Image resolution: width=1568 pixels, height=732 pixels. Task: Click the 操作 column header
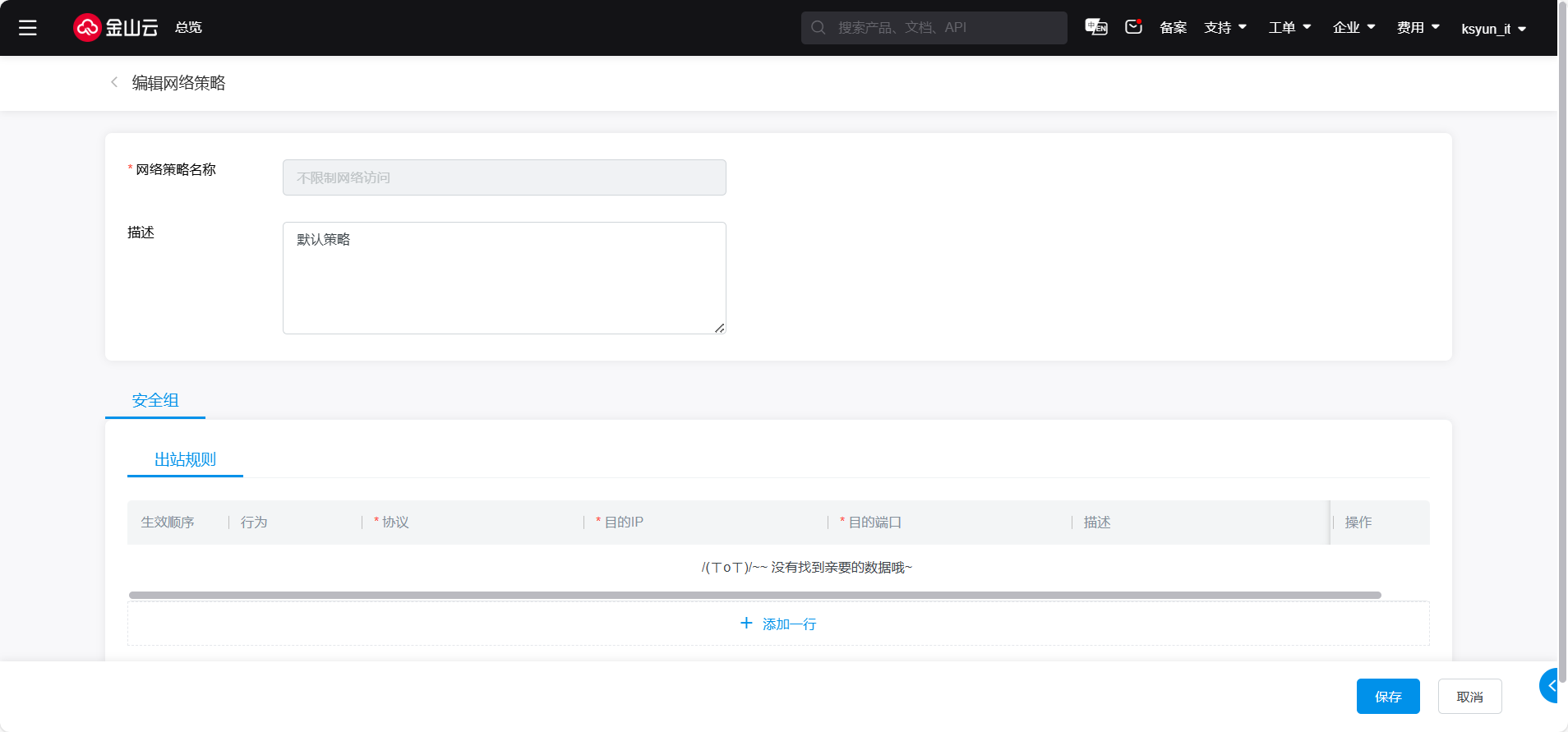click(x=1358, y=523)
